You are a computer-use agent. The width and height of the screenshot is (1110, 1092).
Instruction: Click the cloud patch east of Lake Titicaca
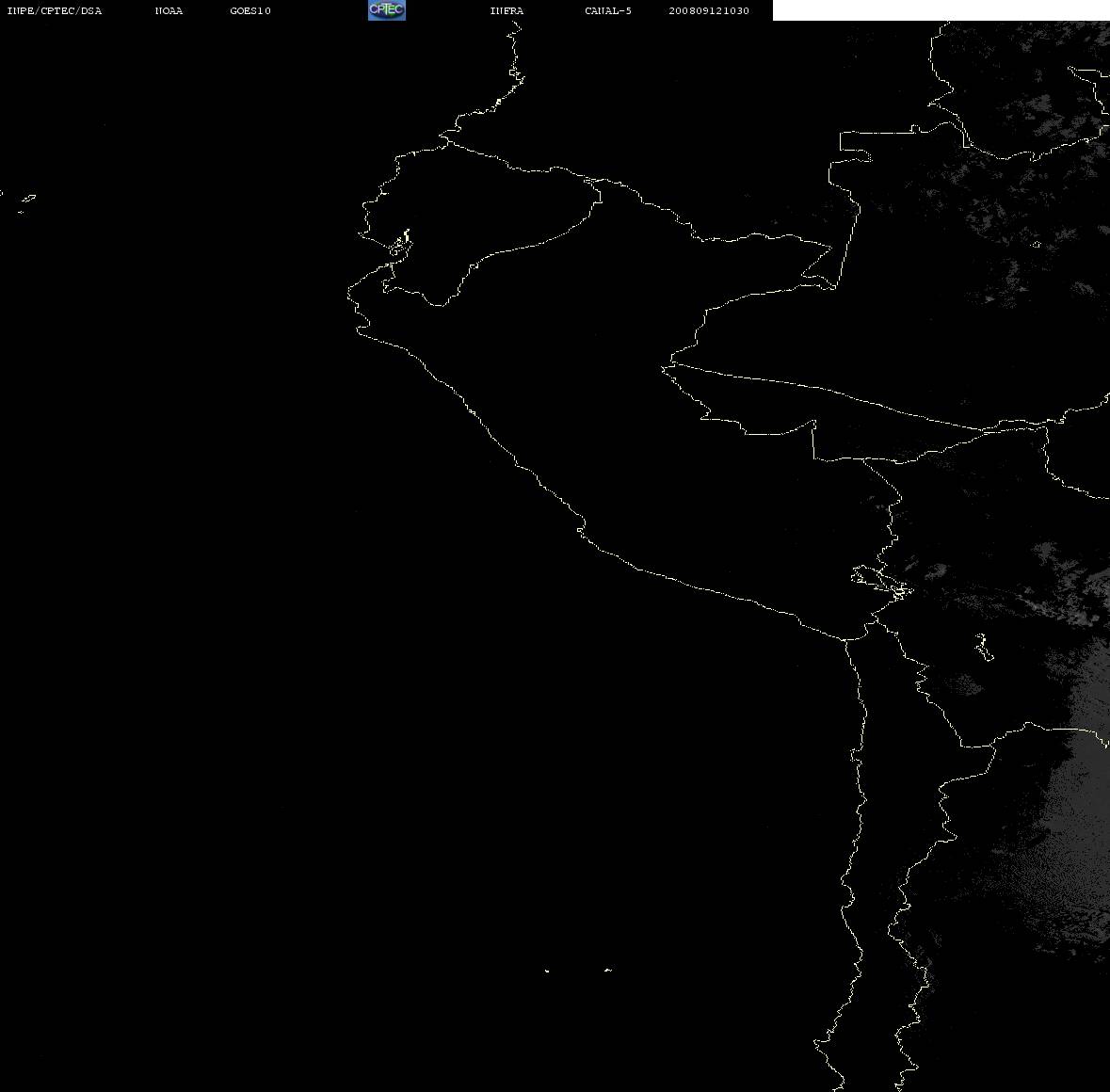937,570
